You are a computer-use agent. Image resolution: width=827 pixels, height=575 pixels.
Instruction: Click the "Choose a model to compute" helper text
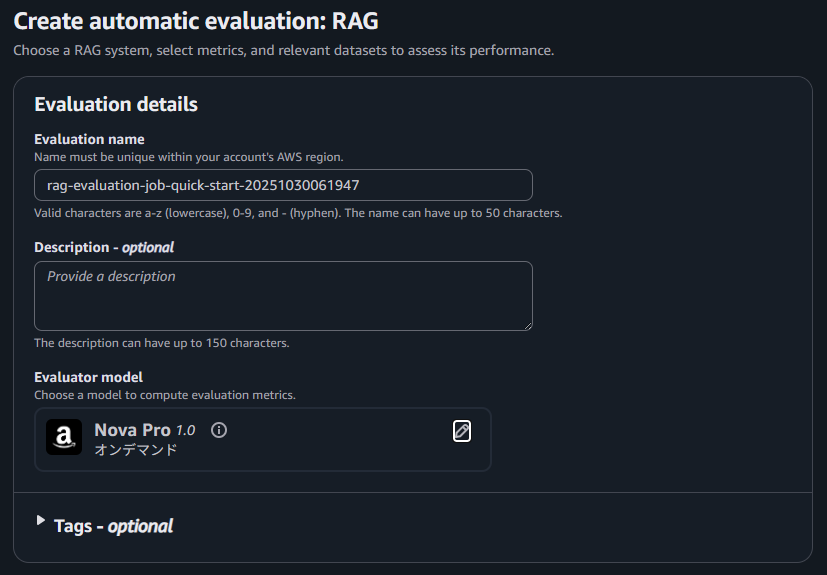pos(165,395)
